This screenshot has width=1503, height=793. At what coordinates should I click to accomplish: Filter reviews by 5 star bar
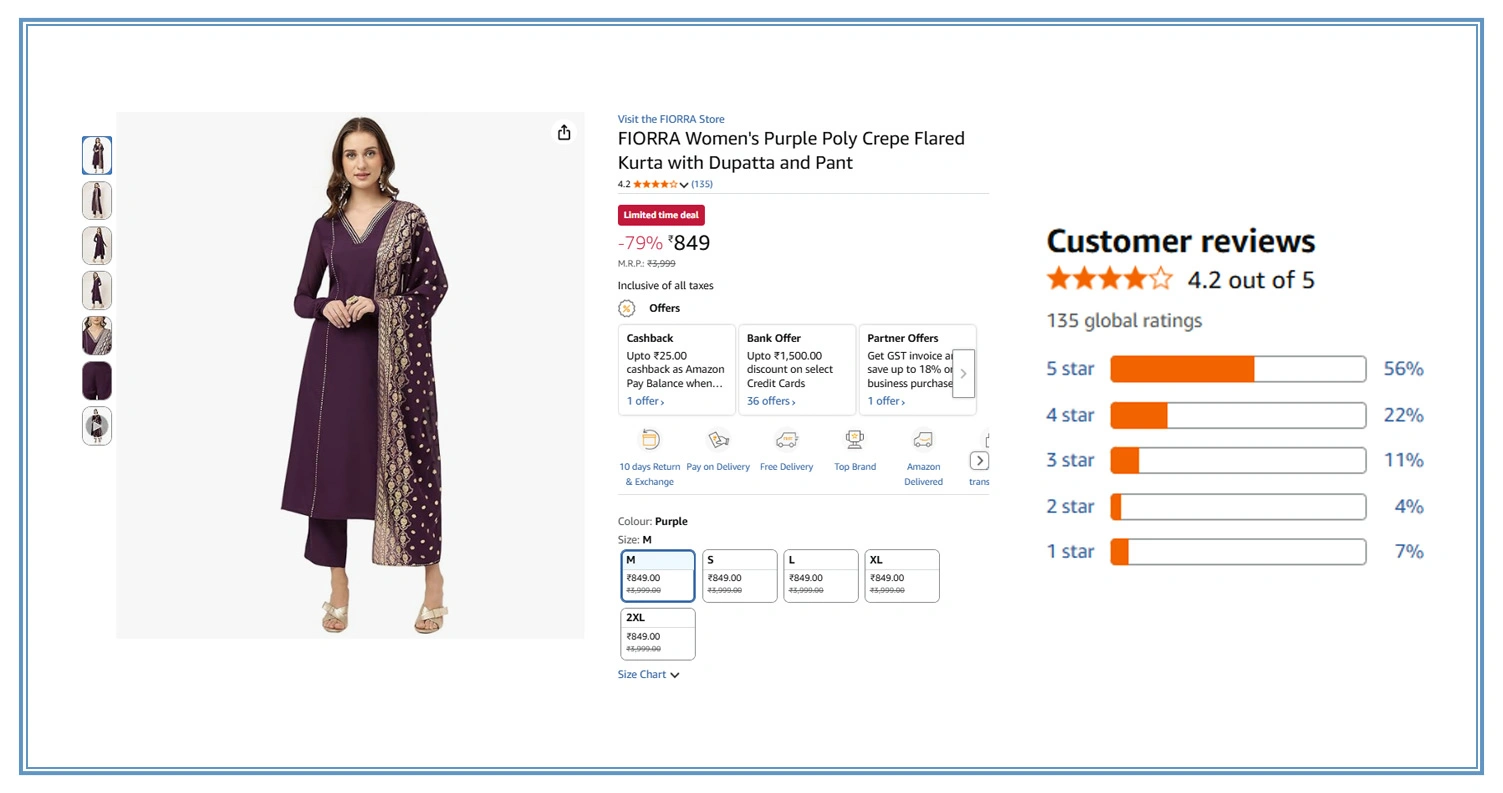1237,369
